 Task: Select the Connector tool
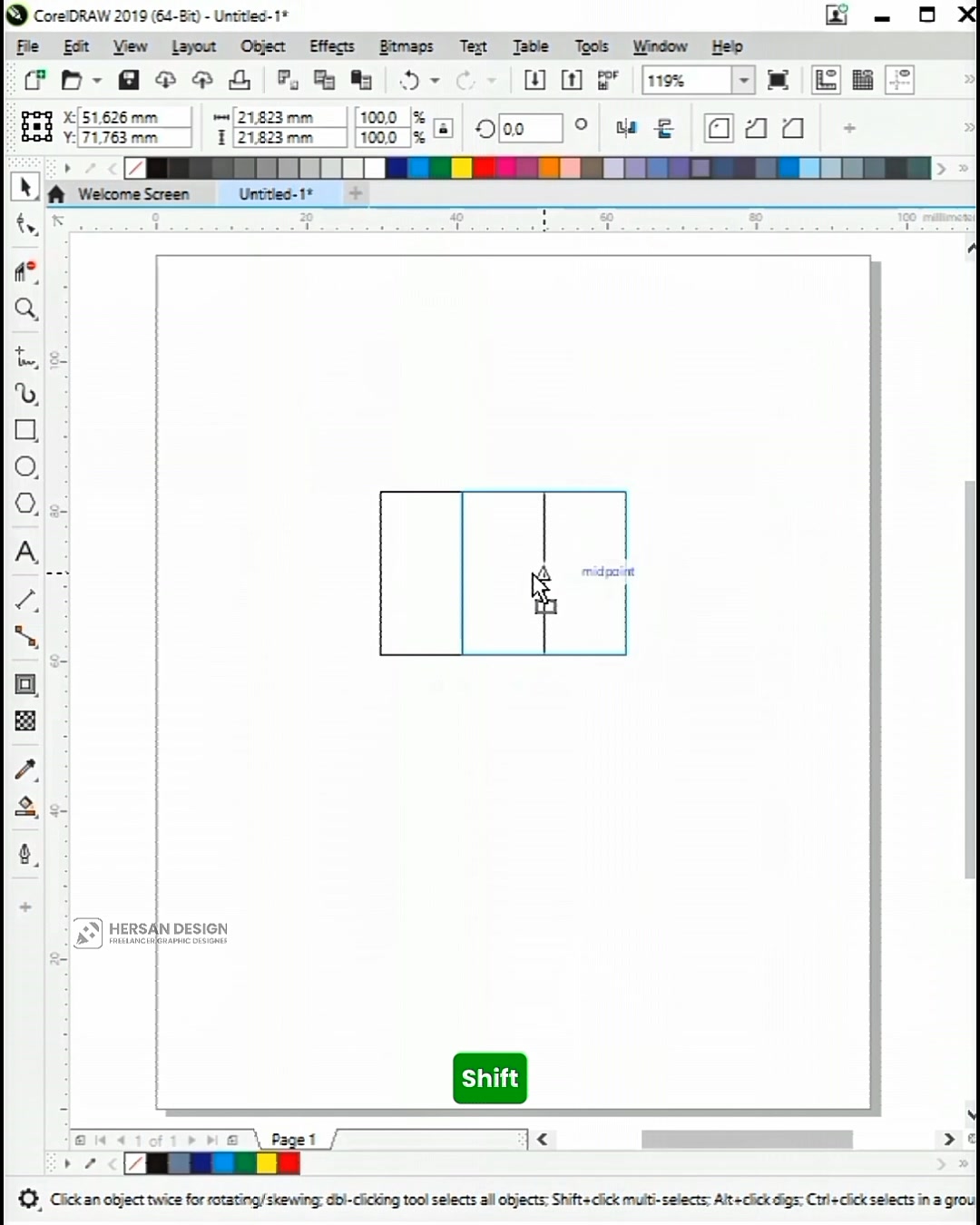(x=25, y=638)
